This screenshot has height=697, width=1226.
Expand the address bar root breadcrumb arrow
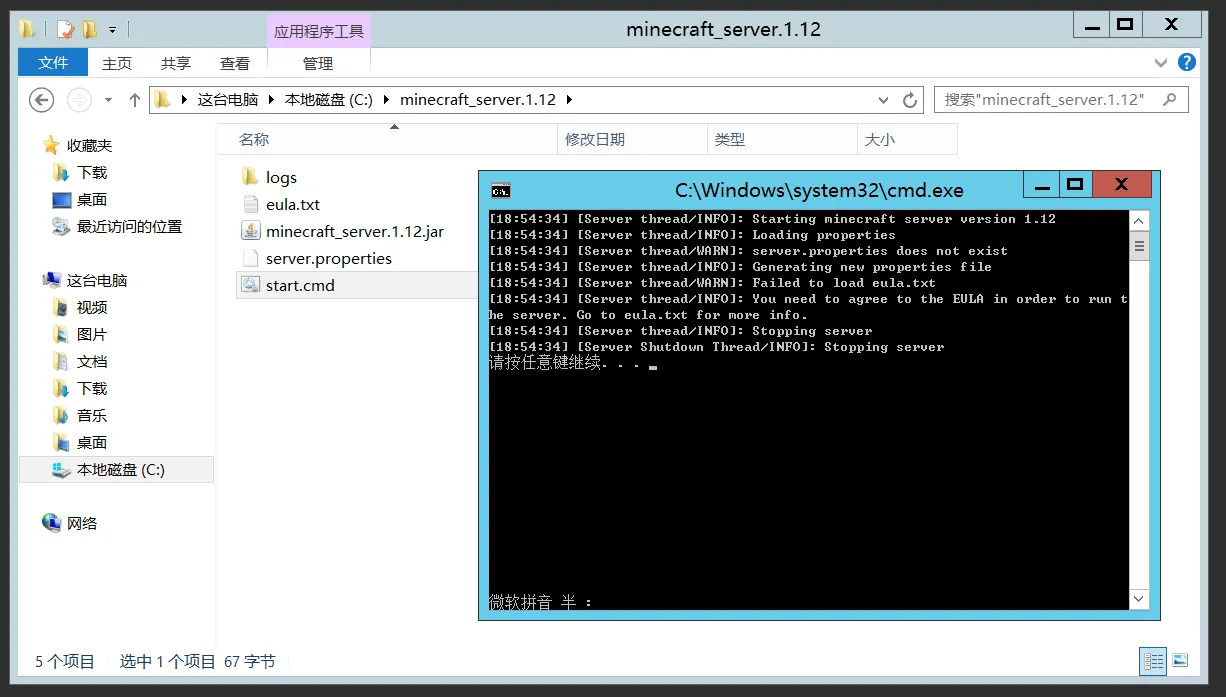coord(184,100)
